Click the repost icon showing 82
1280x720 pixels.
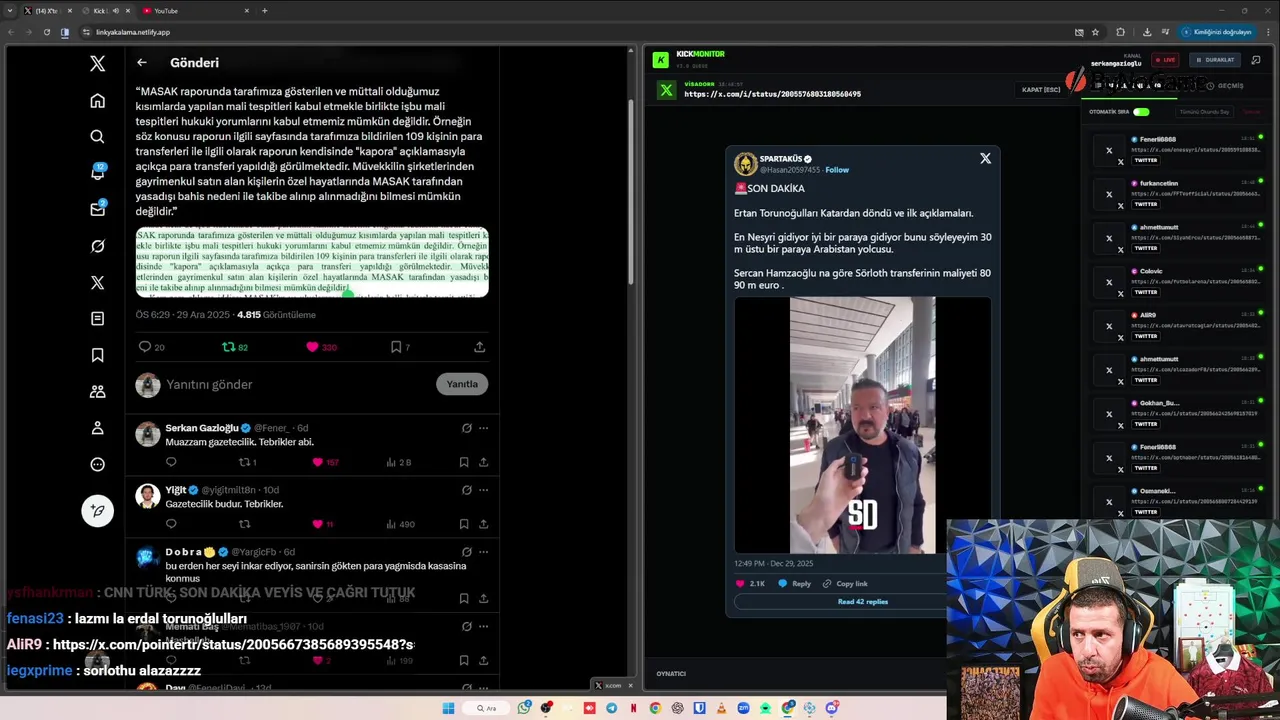228,347
